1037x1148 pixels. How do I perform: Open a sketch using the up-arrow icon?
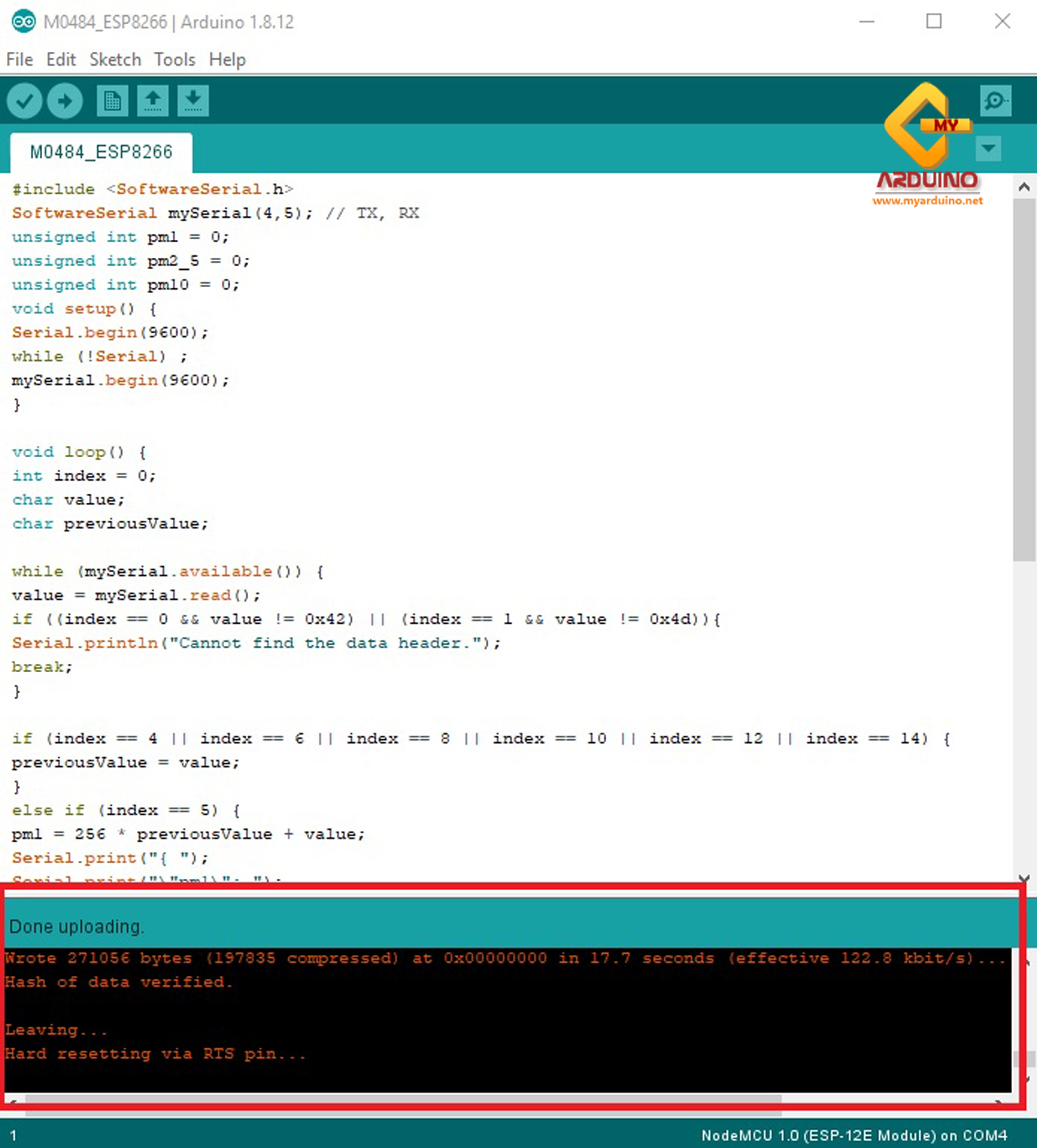tap(153, 102)
